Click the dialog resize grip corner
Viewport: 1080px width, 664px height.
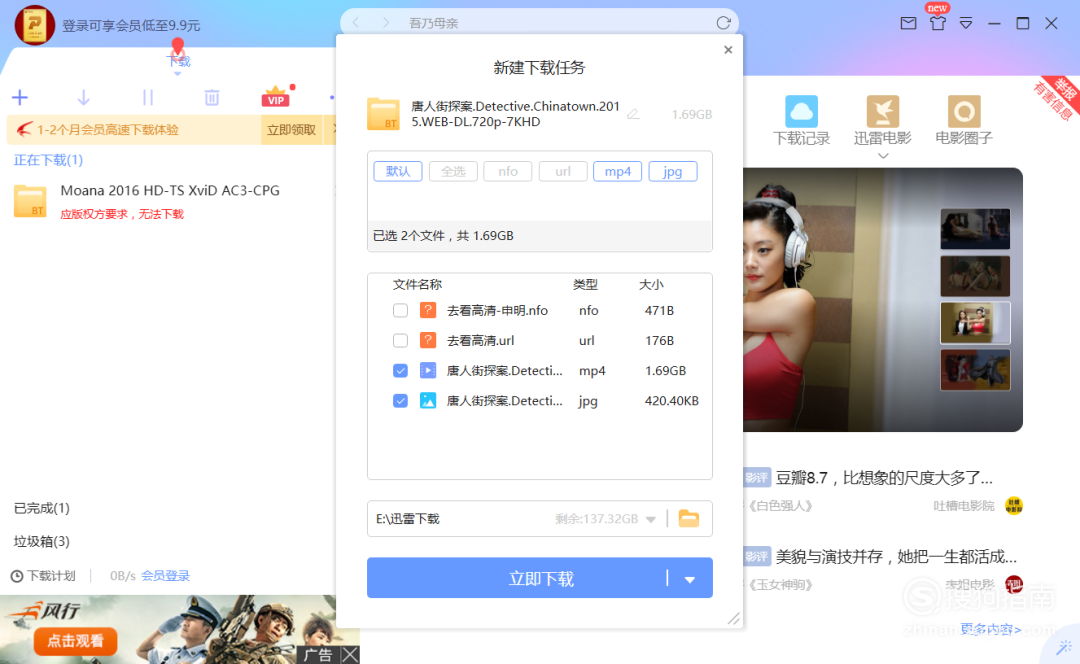734,619
